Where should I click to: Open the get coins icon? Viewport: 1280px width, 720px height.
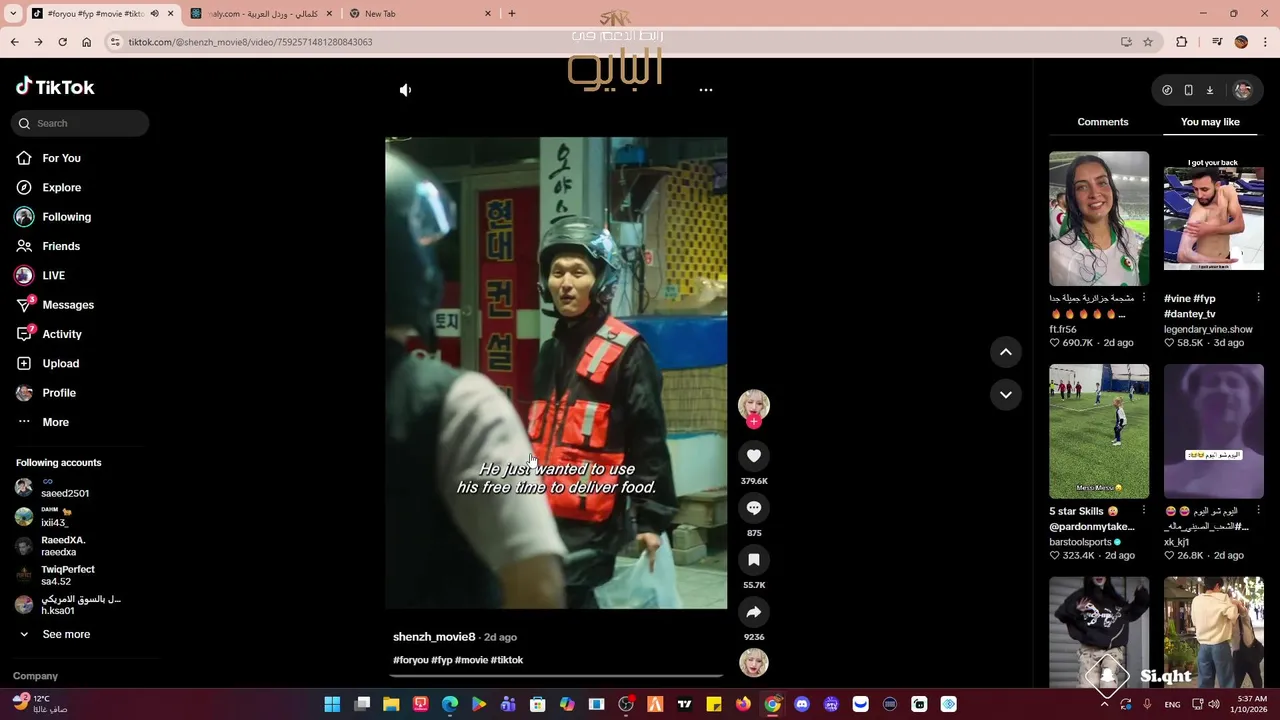pos(1167,90)
